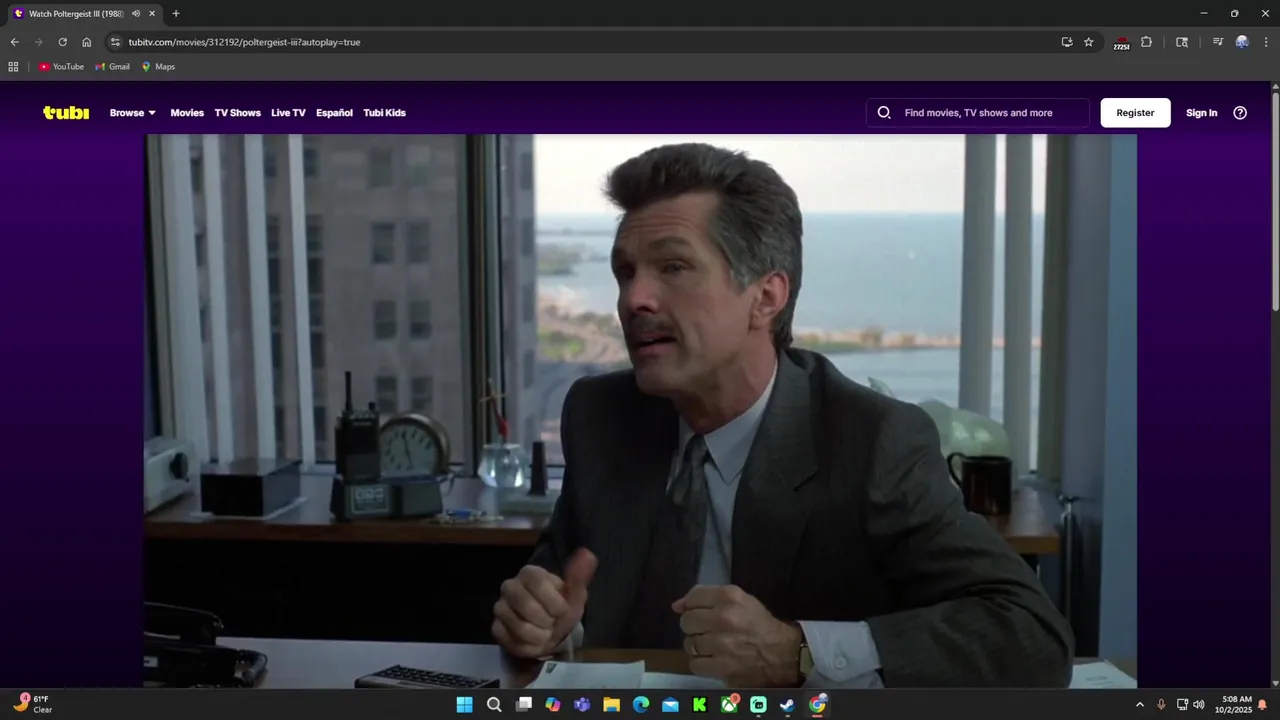
Task: Open notifications bell icon
Action: click(1262, 705)
